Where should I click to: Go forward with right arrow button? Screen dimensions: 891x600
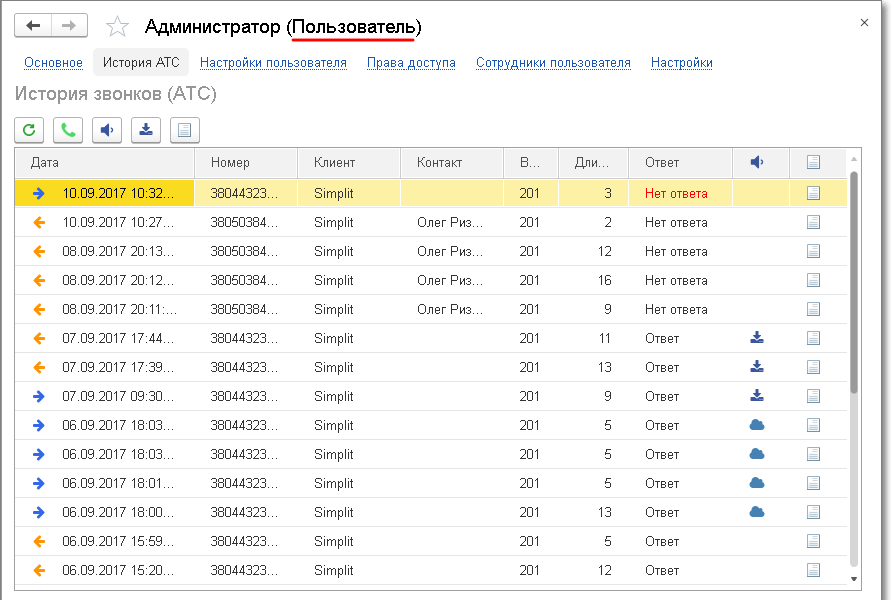click(69, 26)
